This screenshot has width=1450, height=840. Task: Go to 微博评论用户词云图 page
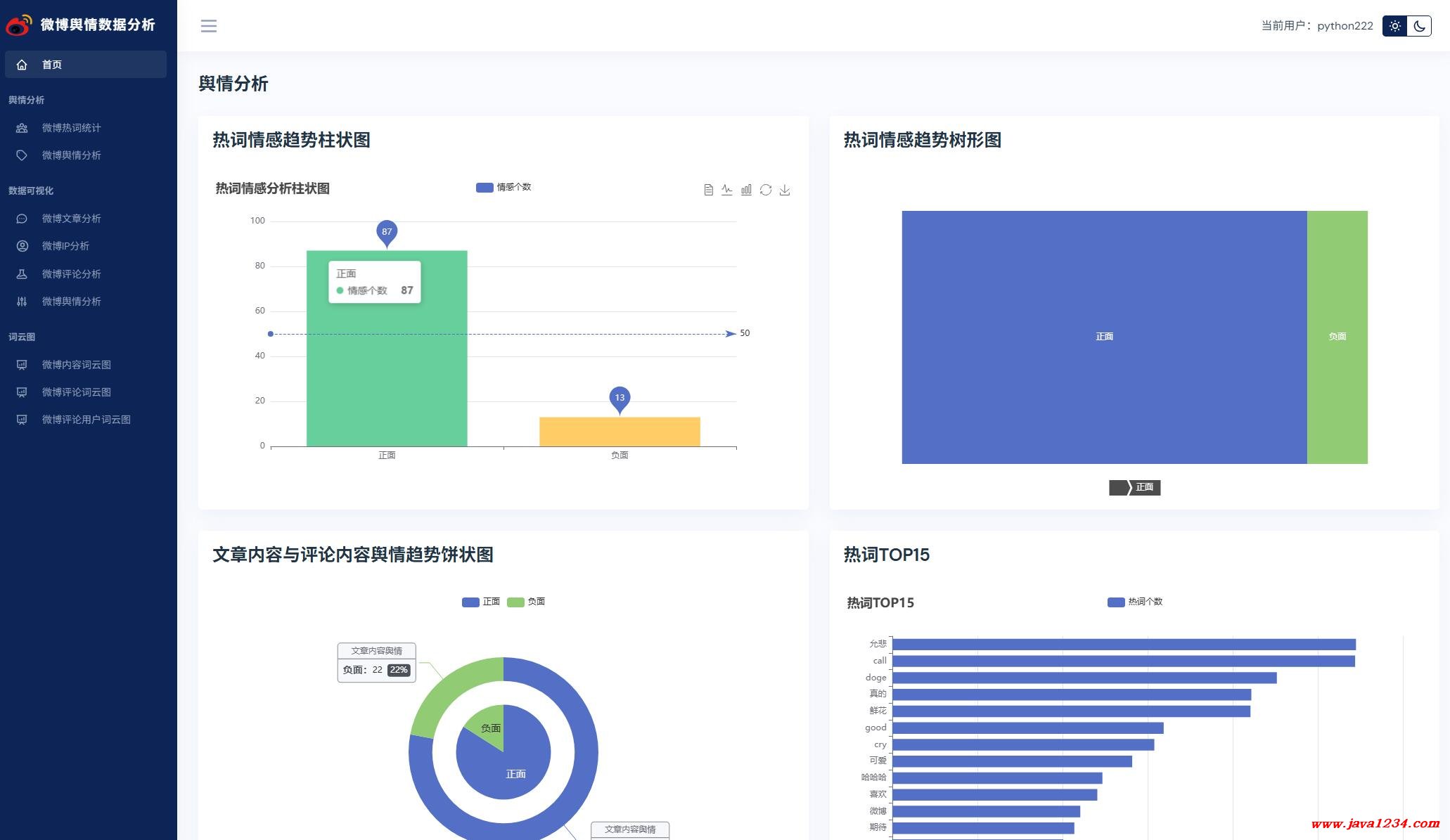coord(86,420)
